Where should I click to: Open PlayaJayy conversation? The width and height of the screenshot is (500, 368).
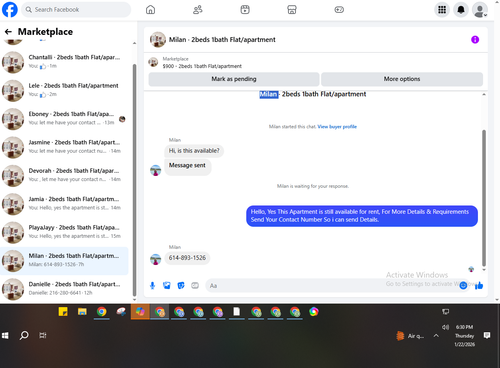tap(64, 232)
